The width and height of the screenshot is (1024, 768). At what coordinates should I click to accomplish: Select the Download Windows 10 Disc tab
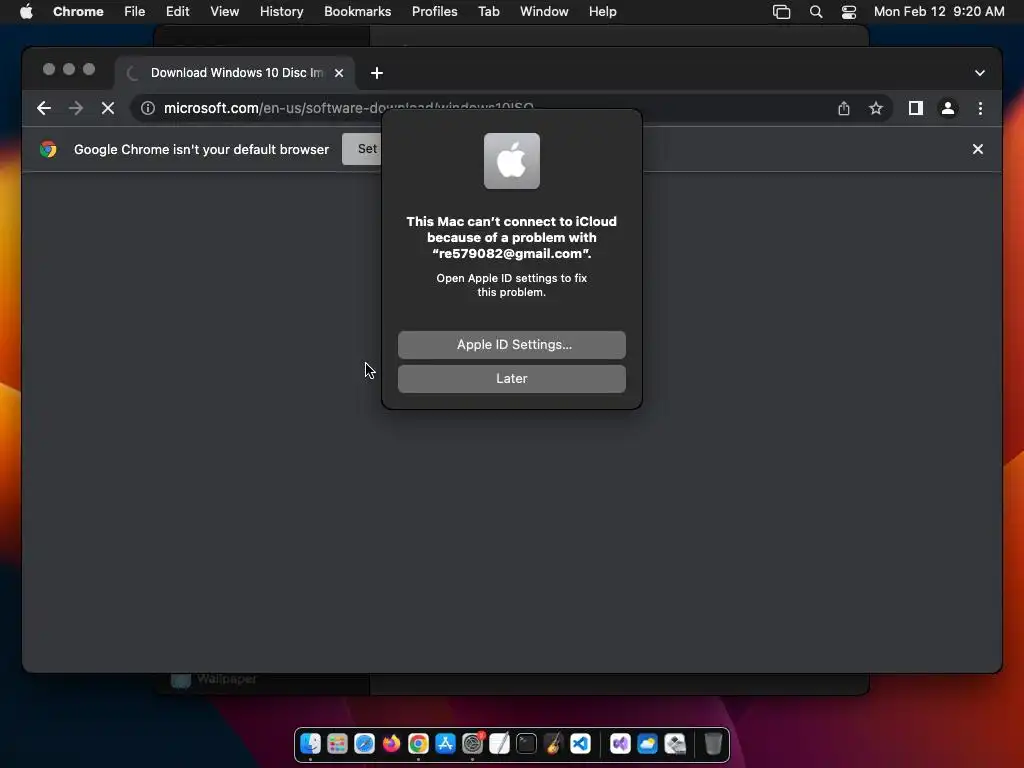(x=235, y=73)
